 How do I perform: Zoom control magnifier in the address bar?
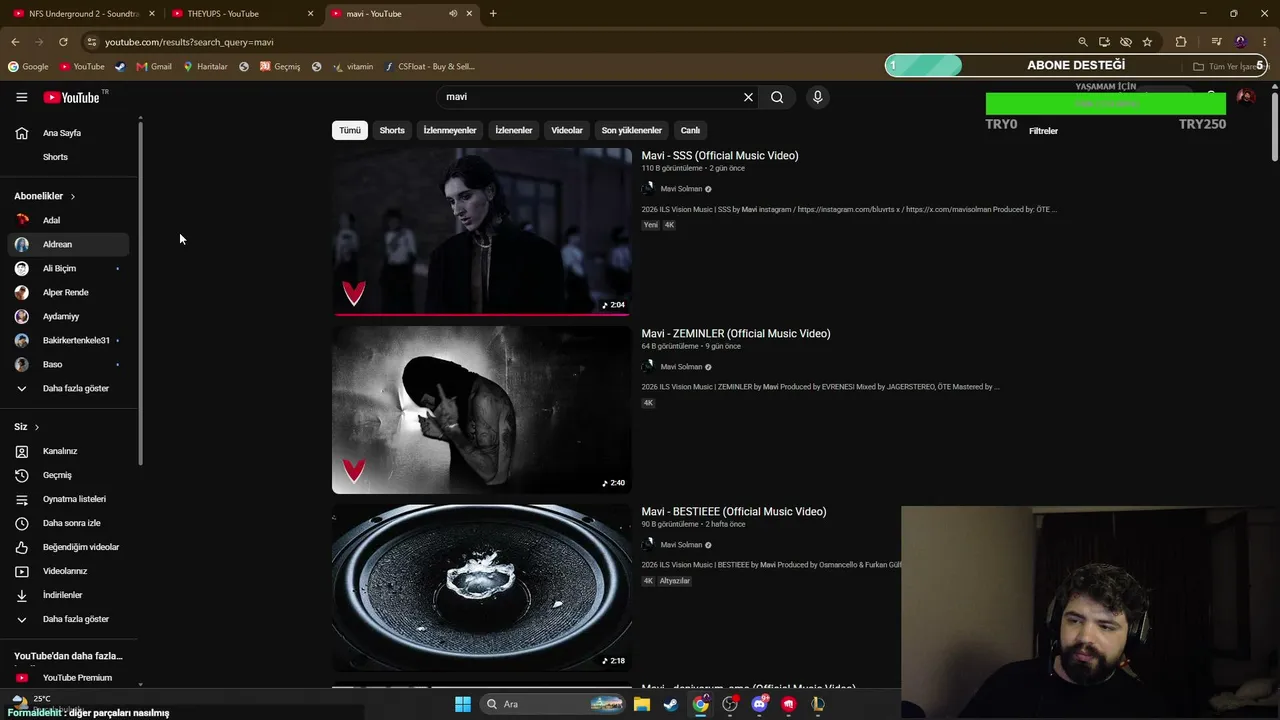pos(1082,42)
